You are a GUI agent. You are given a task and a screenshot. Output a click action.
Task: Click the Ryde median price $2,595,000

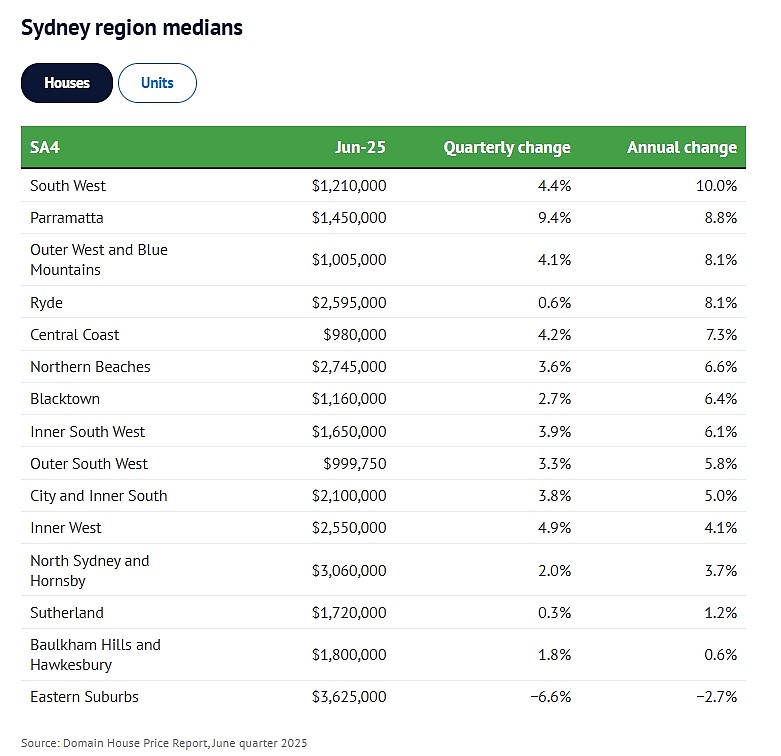coord(349,303)
